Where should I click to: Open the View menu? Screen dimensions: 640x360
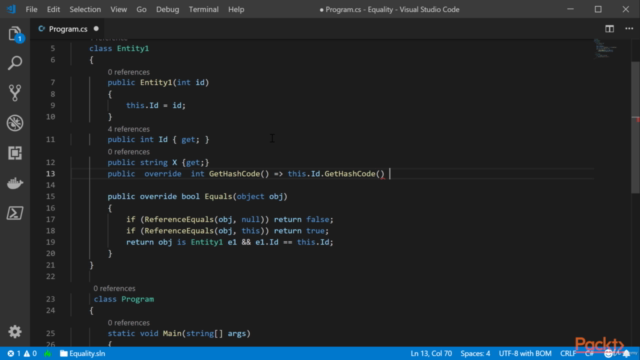coord(118,9)
